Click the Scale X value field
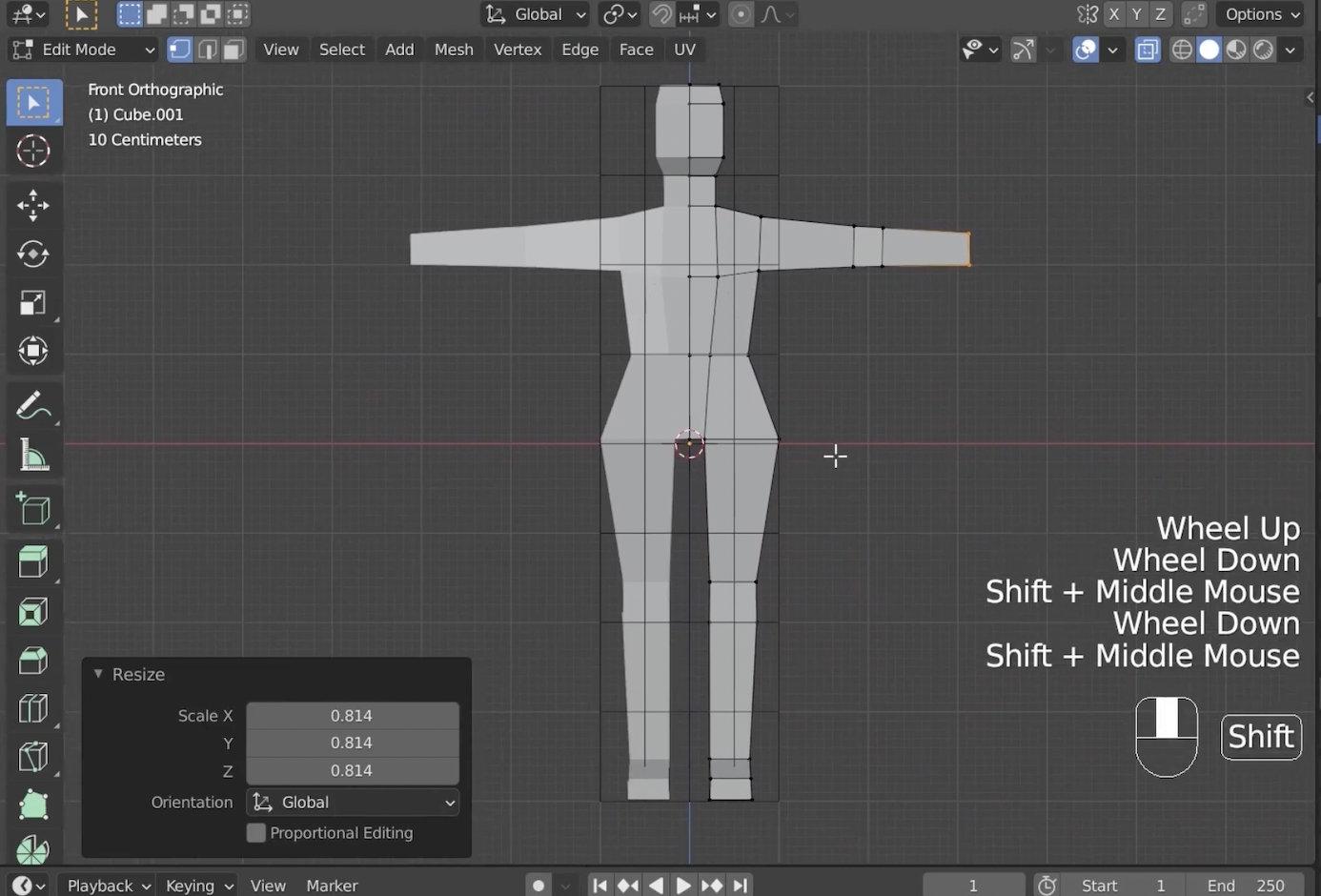 tap(352, 716)
